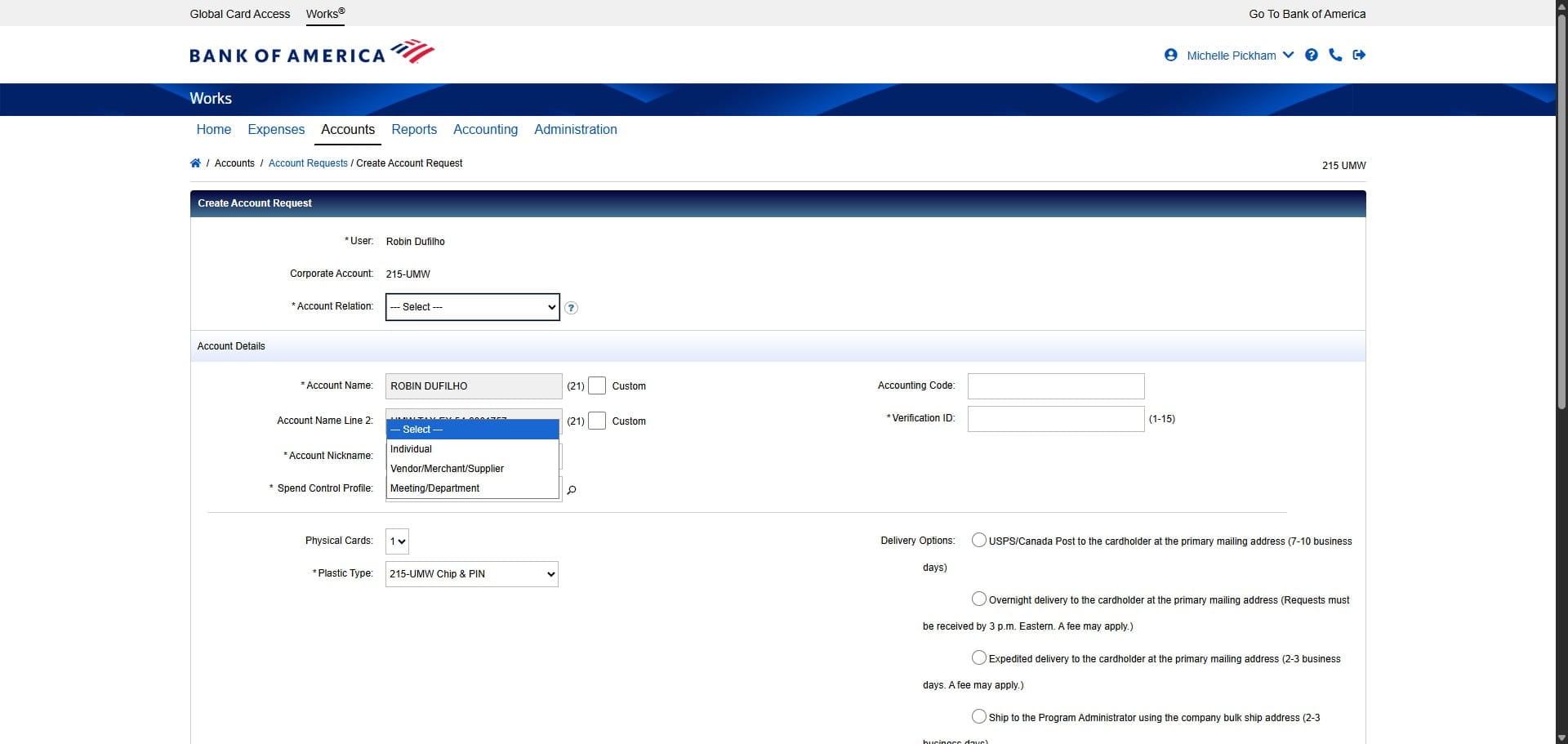The height and width of the screenshot is (744, 1568).
Task: Open the Account Relation dropdown
Action: 472,307
